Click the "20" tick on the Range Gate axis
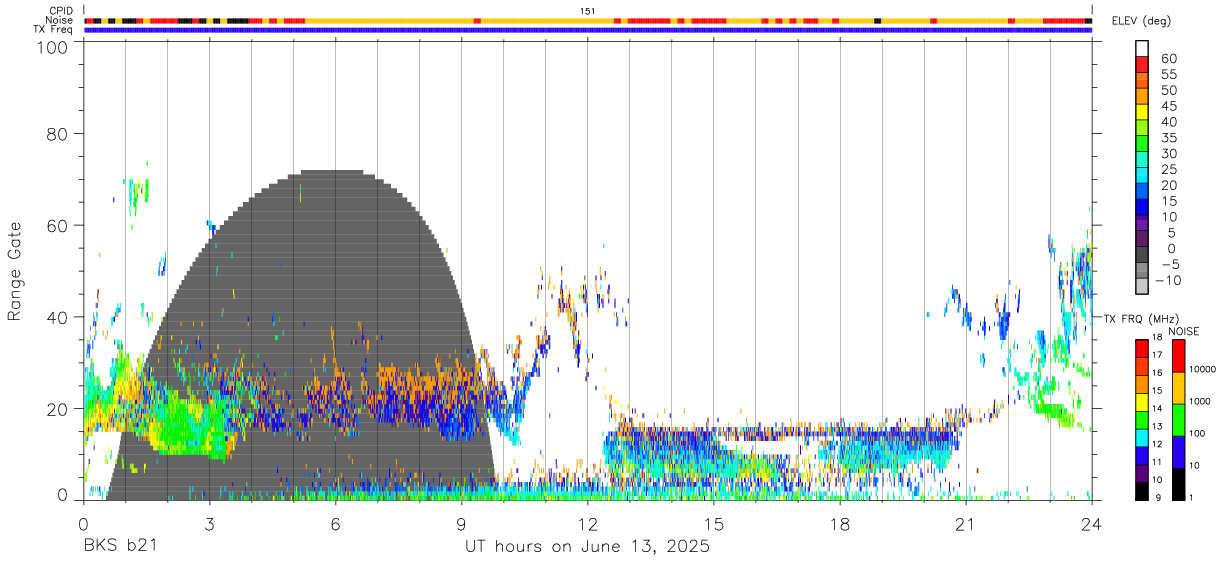Image resolution: width=1228 pixels, height=567 pixels. pyautogui.click(x=57, y=409)
